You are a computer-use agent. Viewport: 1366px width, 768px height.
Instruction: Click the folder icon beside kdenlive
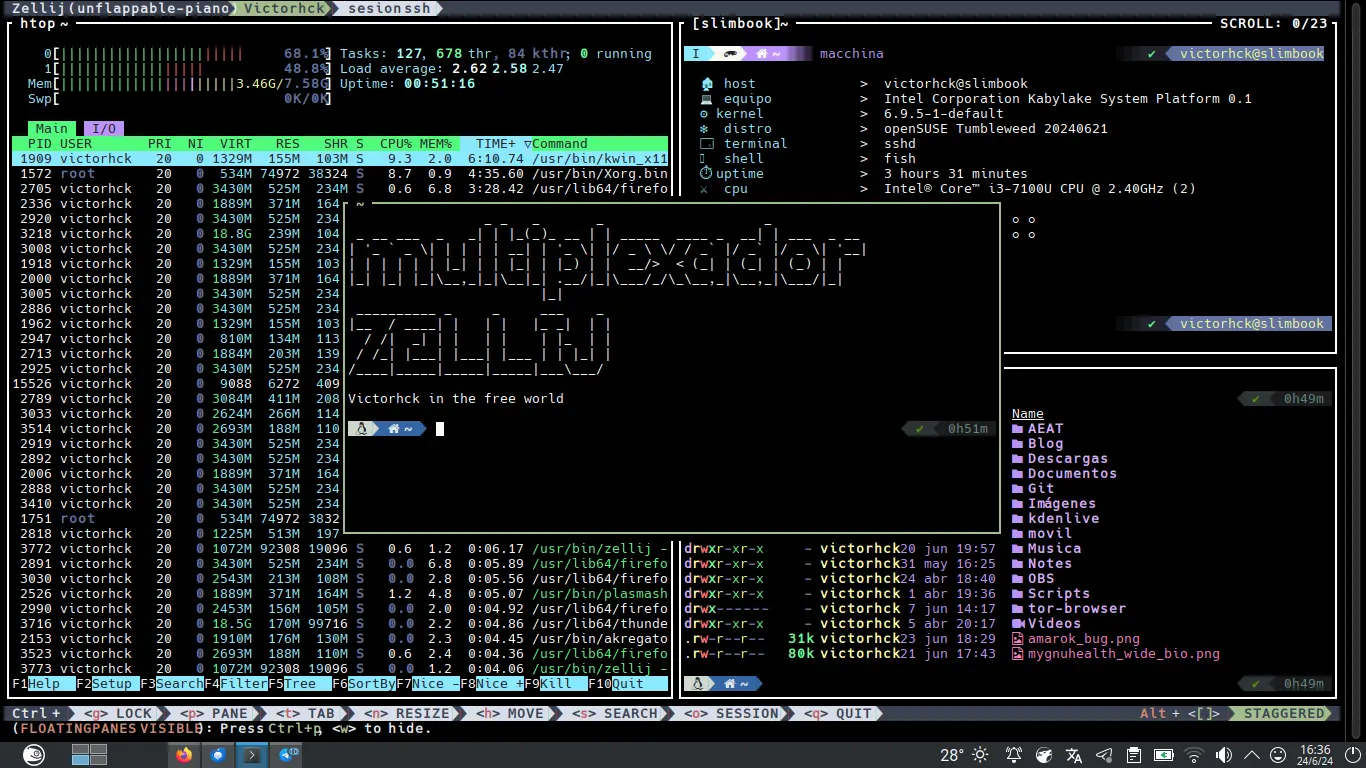coord(1017,518)
